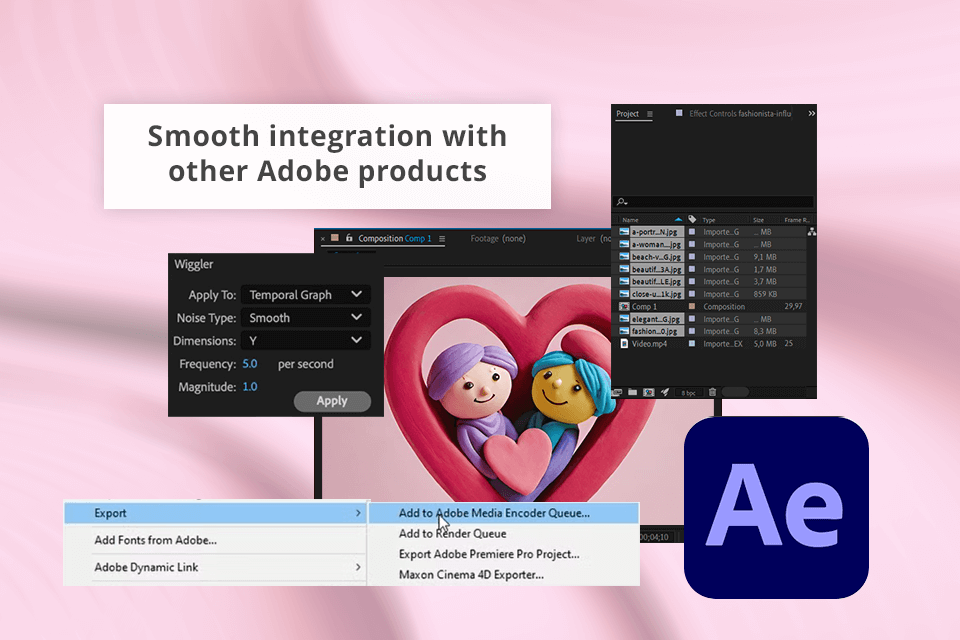
Task: Click the image icon of fashion...0.jpg
Action: click(x=624, y=331)
